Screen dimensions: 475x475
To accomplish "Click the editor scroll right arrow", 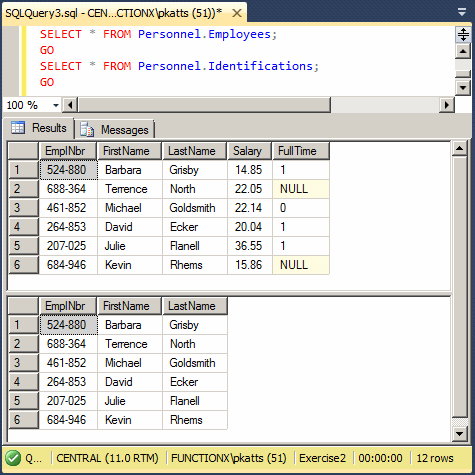I will (x=447, y=105).
